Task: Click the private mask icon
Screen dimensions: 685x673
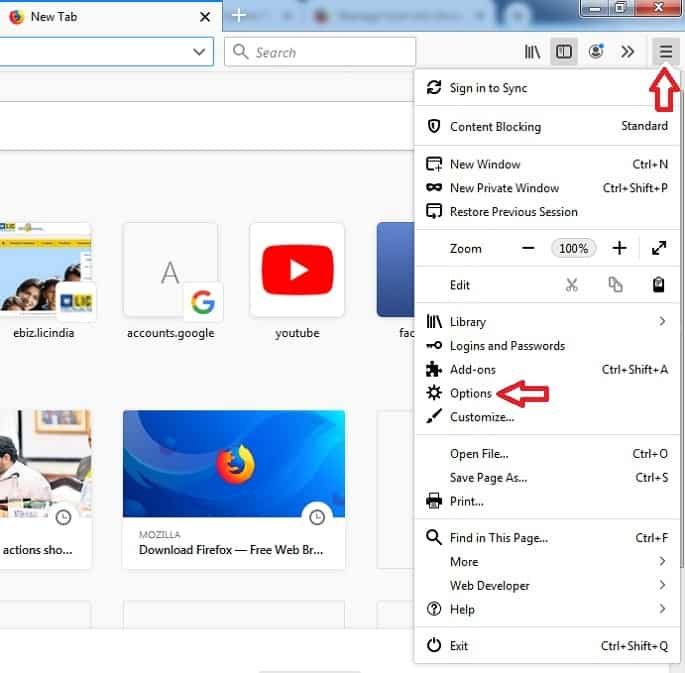Action: tap(433, 188)
